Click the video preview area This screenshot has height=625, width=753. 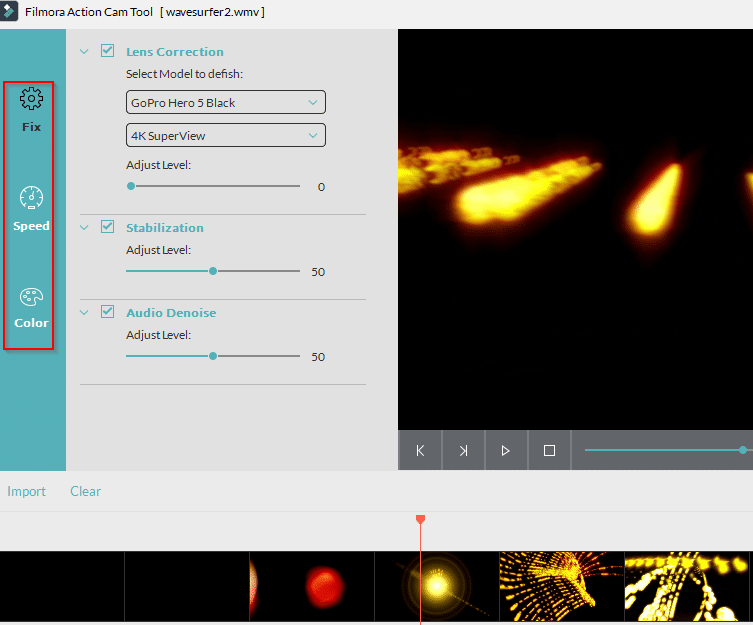tap(575, 229)
